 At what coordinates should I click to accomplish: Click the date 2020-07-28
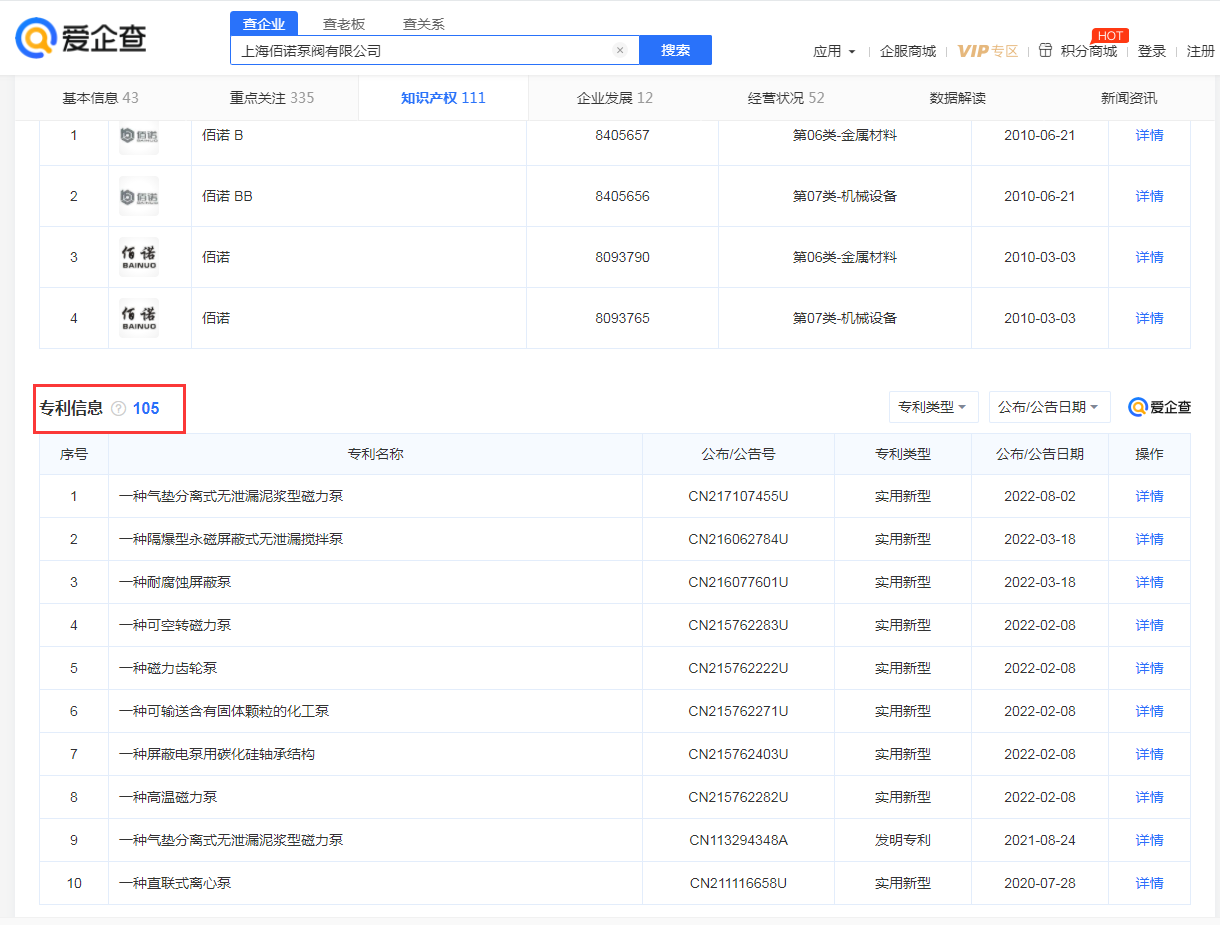1040,883
